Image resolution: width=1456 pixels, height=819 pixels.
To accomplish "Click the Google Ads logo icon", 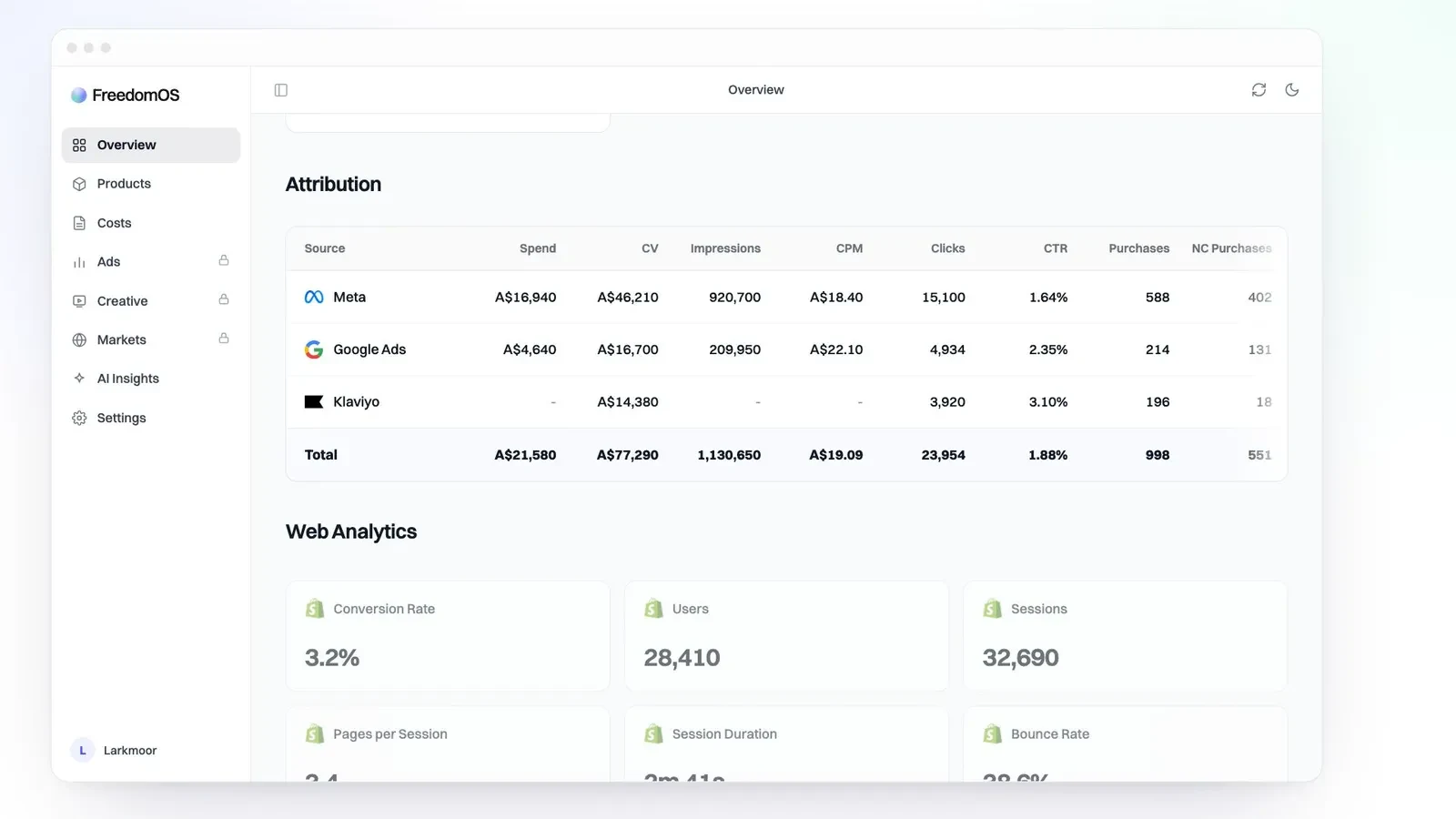I will click(x=314, y=349).
